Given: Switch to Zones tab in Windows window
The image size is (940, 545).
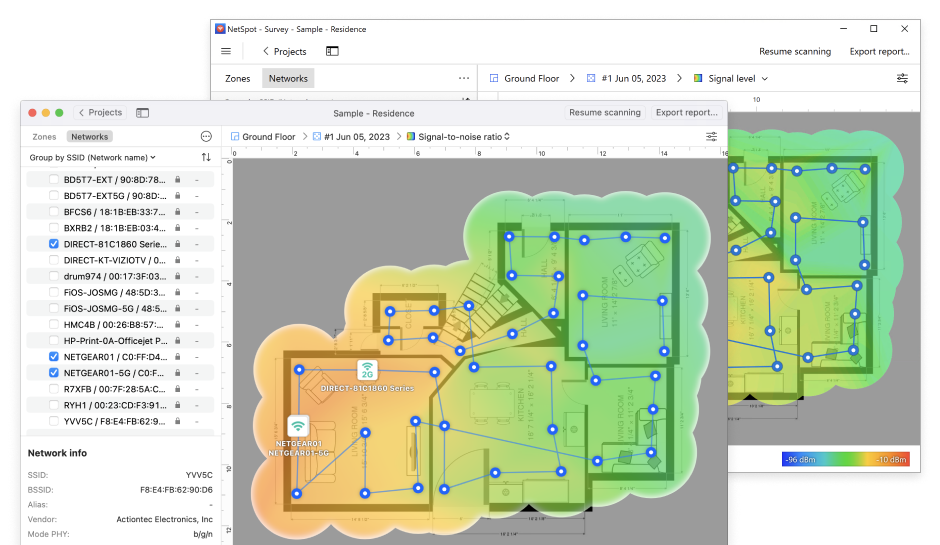Looking at the screenshot, I should click(x=237, y=79).
